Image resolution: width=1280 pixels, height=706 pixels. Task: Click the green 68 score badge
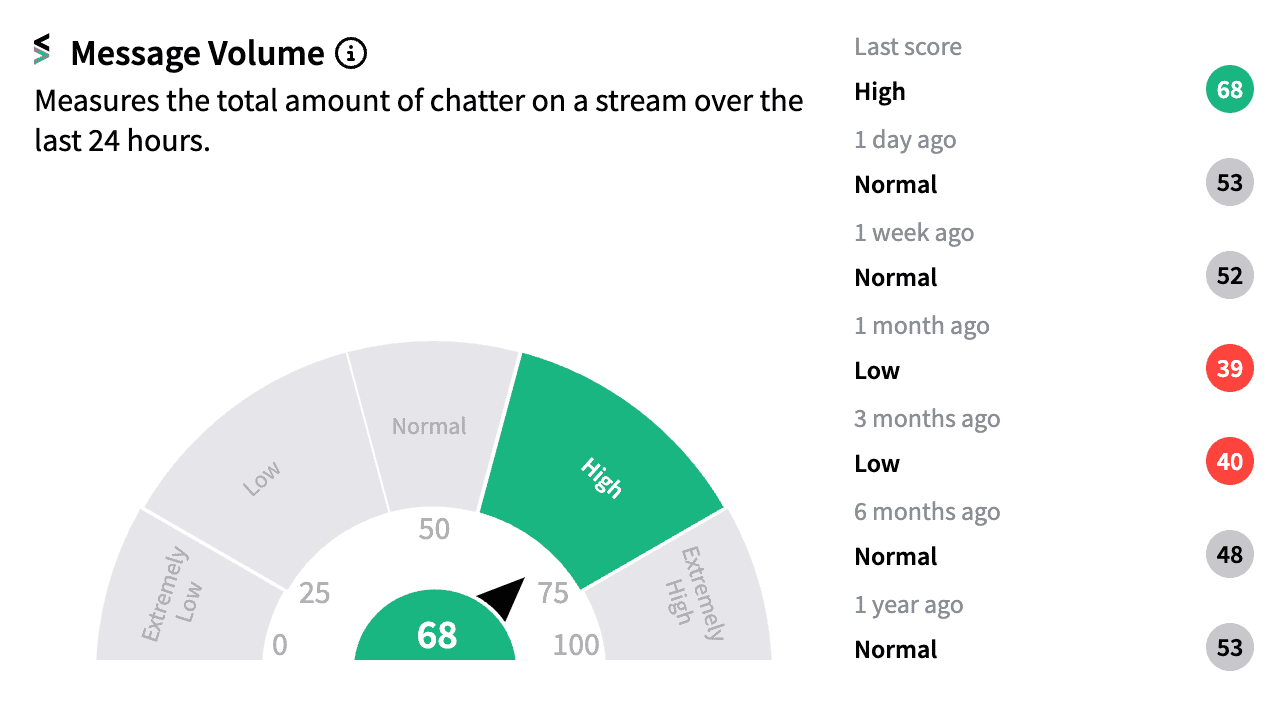click(x=1229, y=91)
